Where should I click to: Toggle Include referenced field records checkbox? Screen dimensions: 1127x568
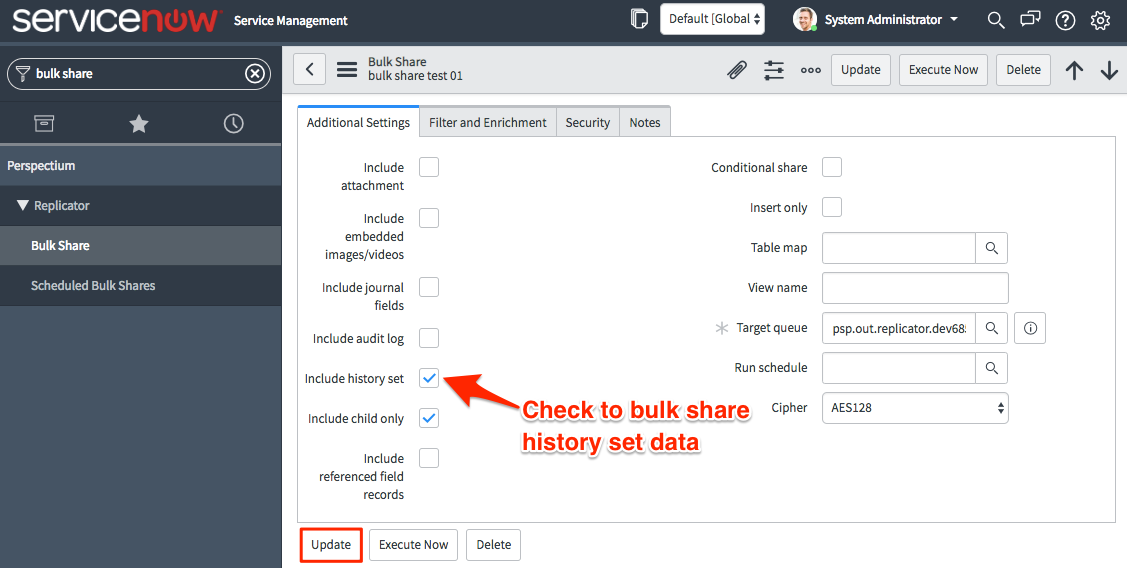click(x=429, y=458)
